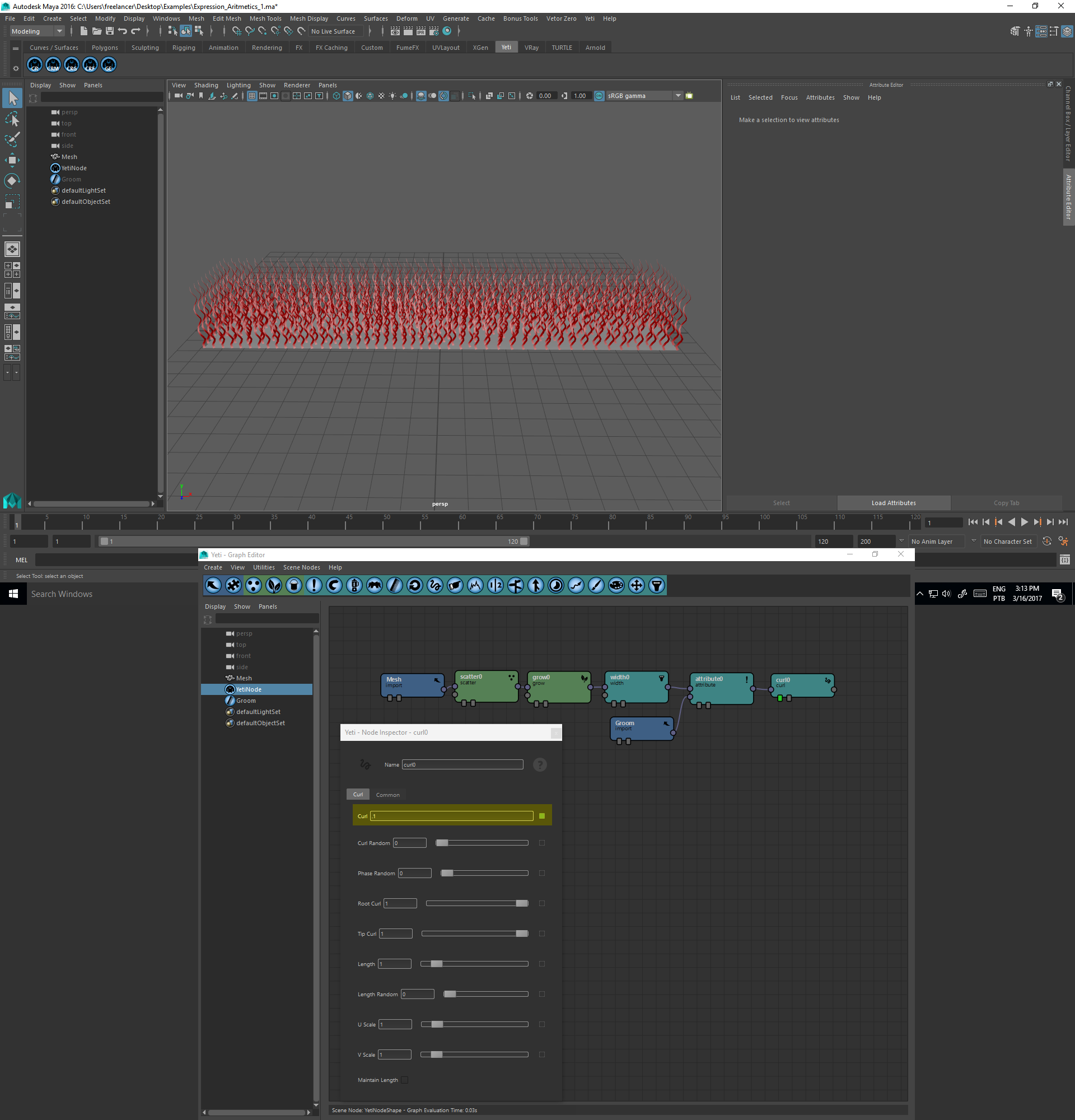The image size is (1075, 1120).
Task: Click the Node Inspector help question button
Action: click(539, 764)
